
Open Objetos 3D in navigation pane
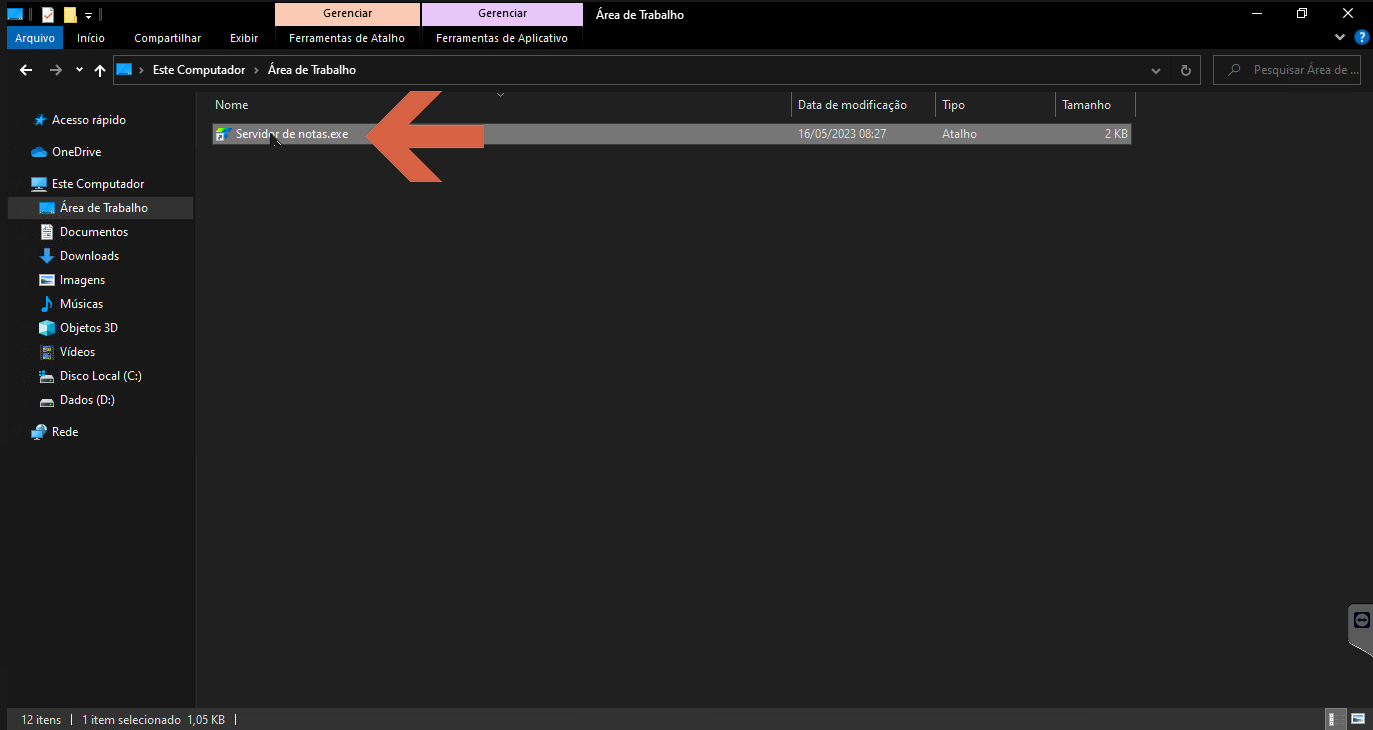(89, 328)
